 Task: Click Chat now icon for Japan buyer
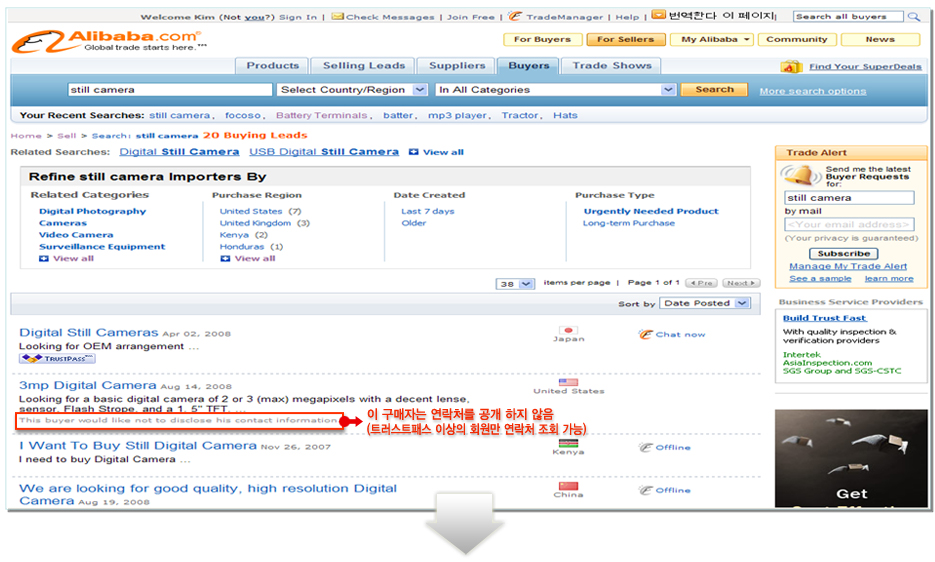coord(646,334)
